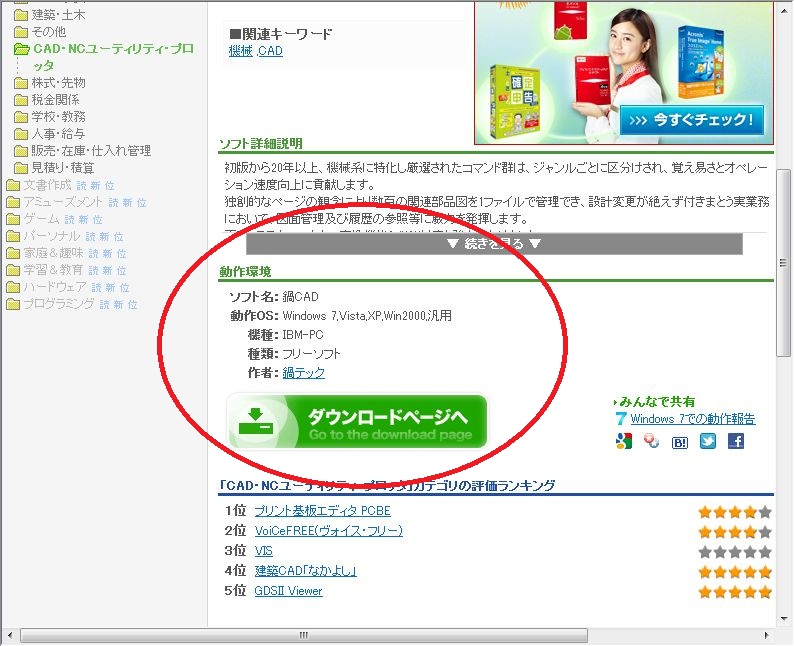Click folder icon beside 学校・教務

point(21,117)
